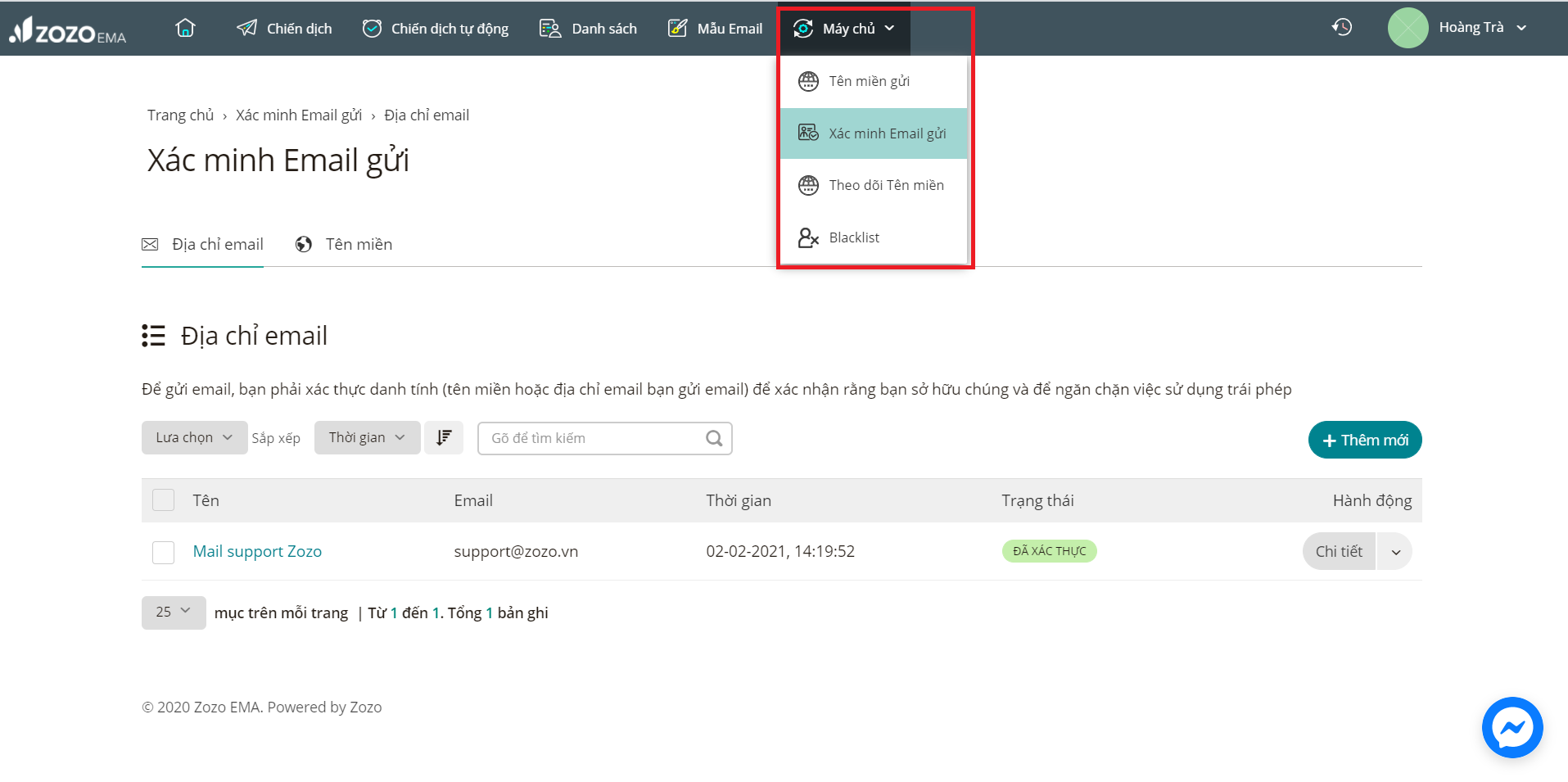Screen dimensions: 1568x782
Task: Click the ĐÃ XÁC THỰC status badge
Action: point(1049,551)
